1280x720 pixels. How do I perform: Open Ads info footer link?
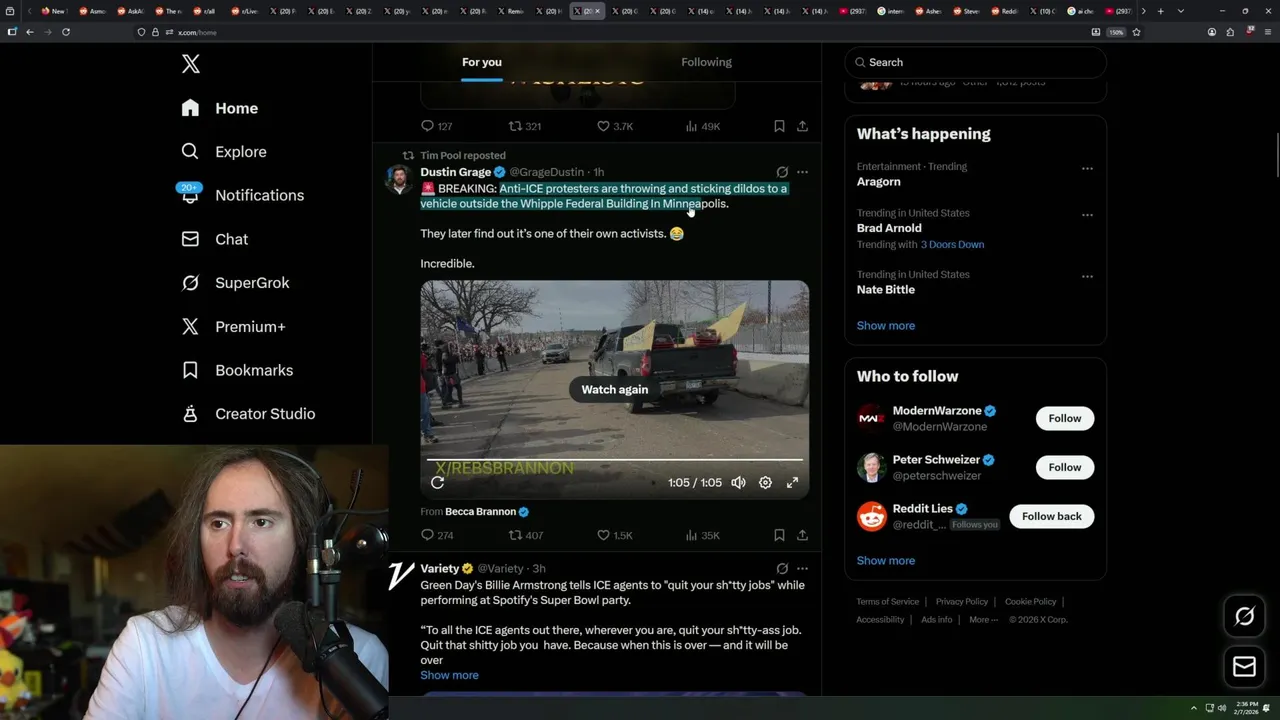click(937, 619)
